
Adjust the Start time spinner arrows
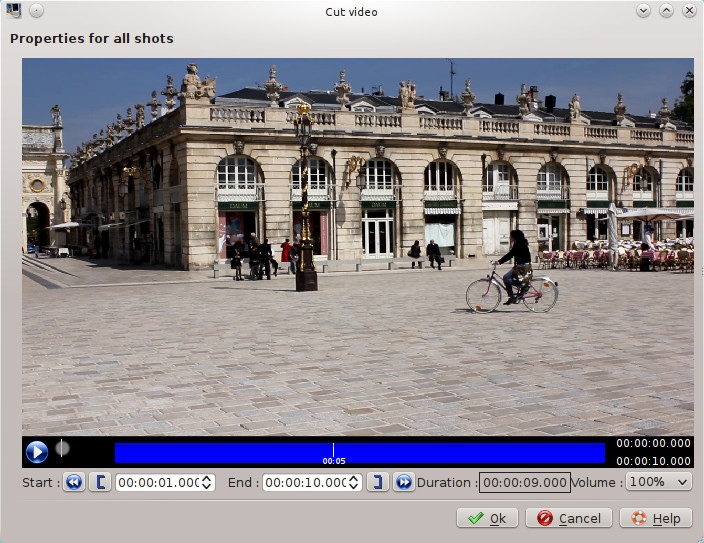click(207, 482)
